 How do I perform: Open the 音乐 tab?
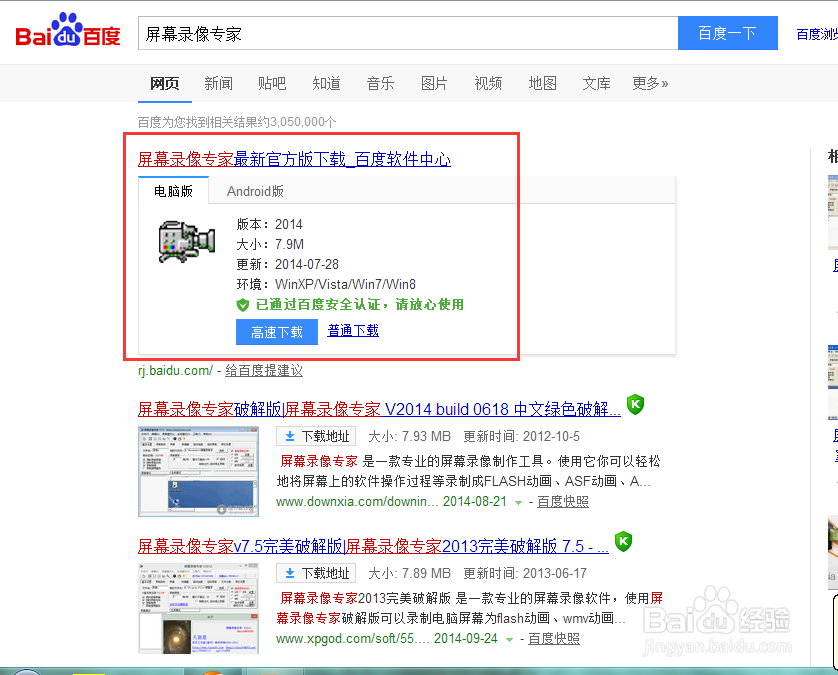[380, 83]
